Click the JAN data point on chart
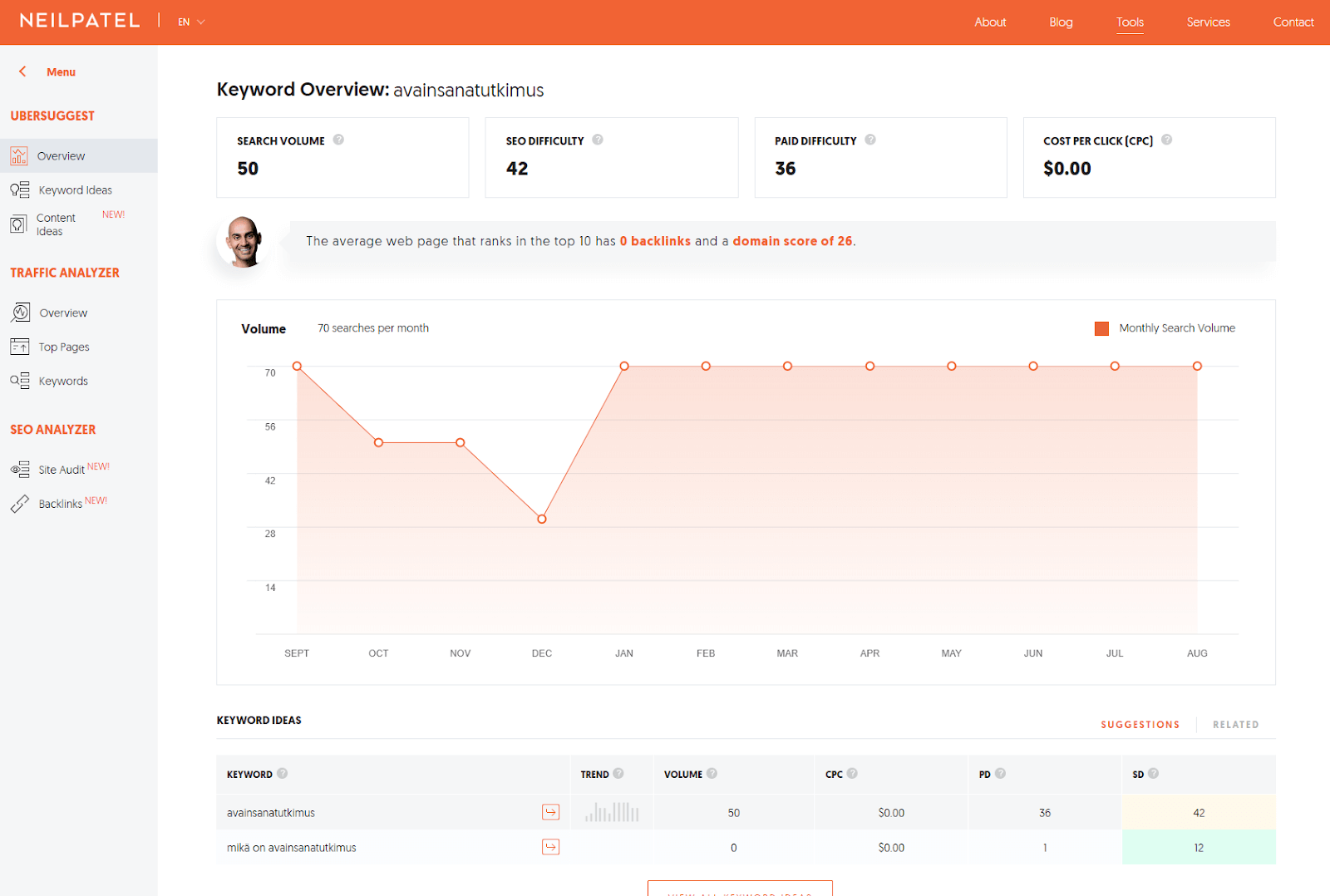This screenshot has height=896, width=1330. (624, 366)
